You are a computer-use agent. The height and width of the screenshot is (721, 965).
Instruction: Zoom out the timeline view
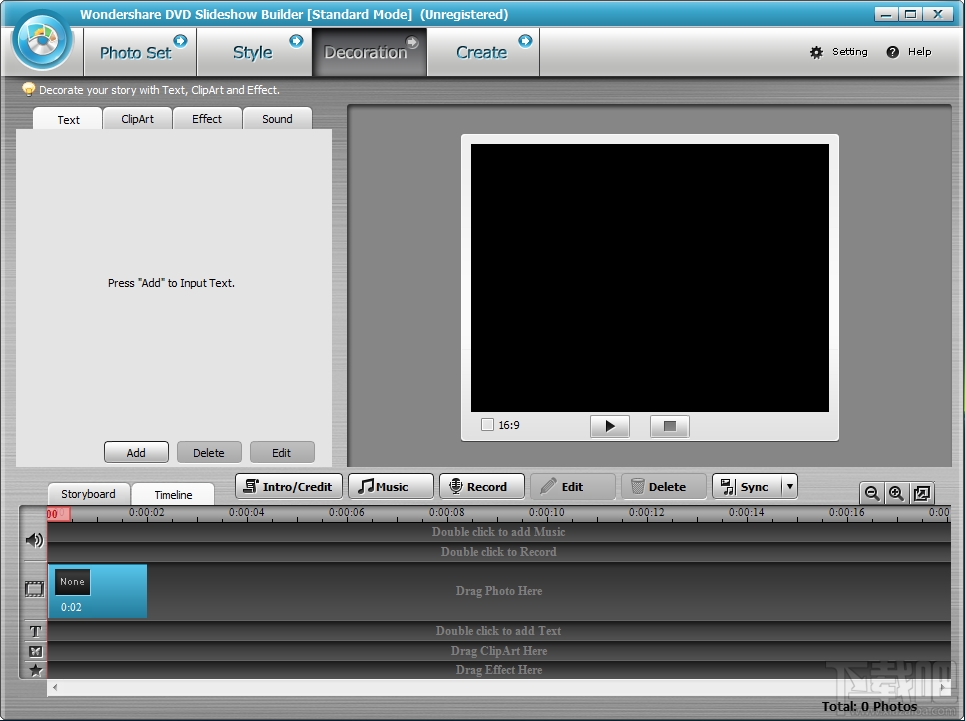870,493
